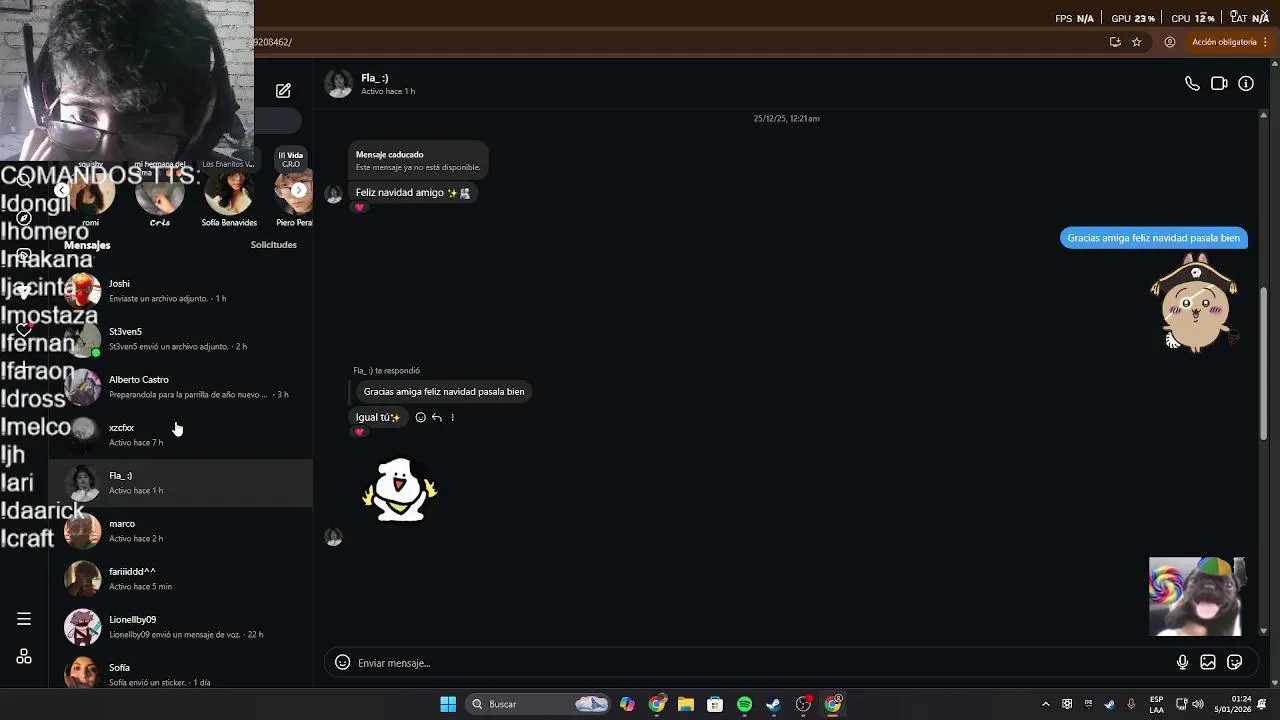Viewport: 1280px width, 720px height.
Task: Open Steam from the taskbar
Action: 773,704
